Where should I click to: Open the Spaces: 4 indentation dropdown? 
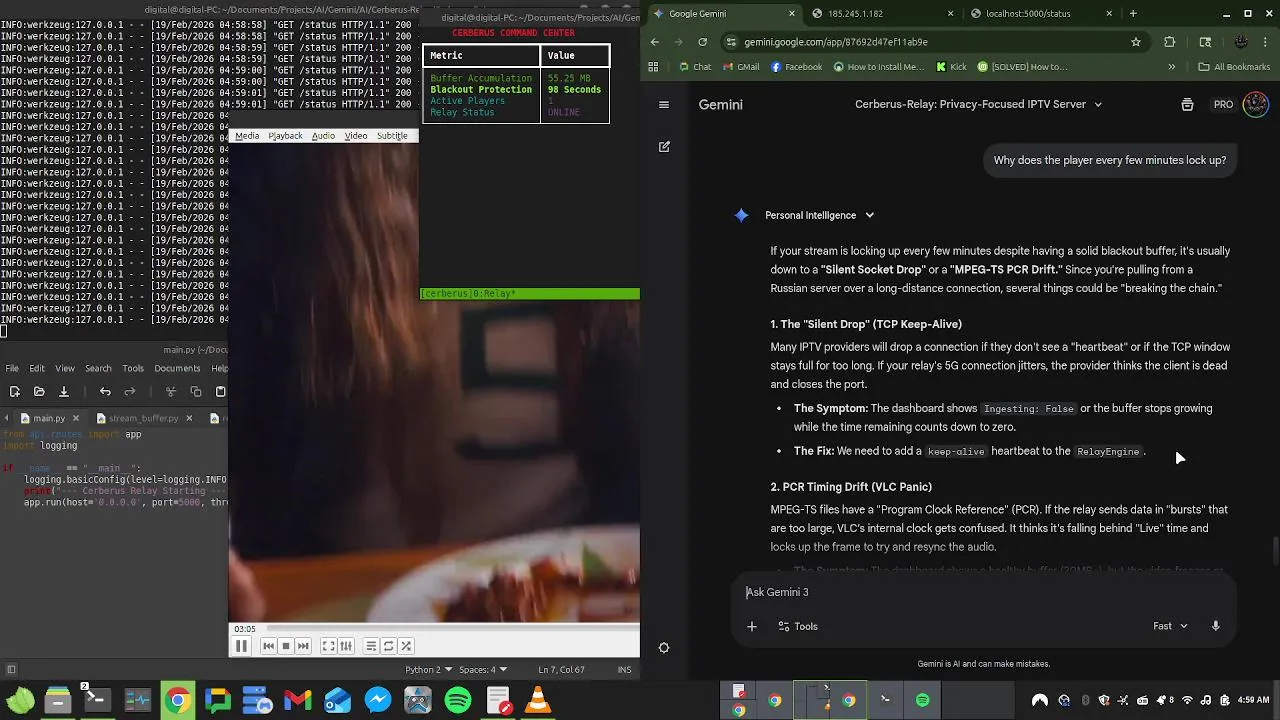point(483,670)
